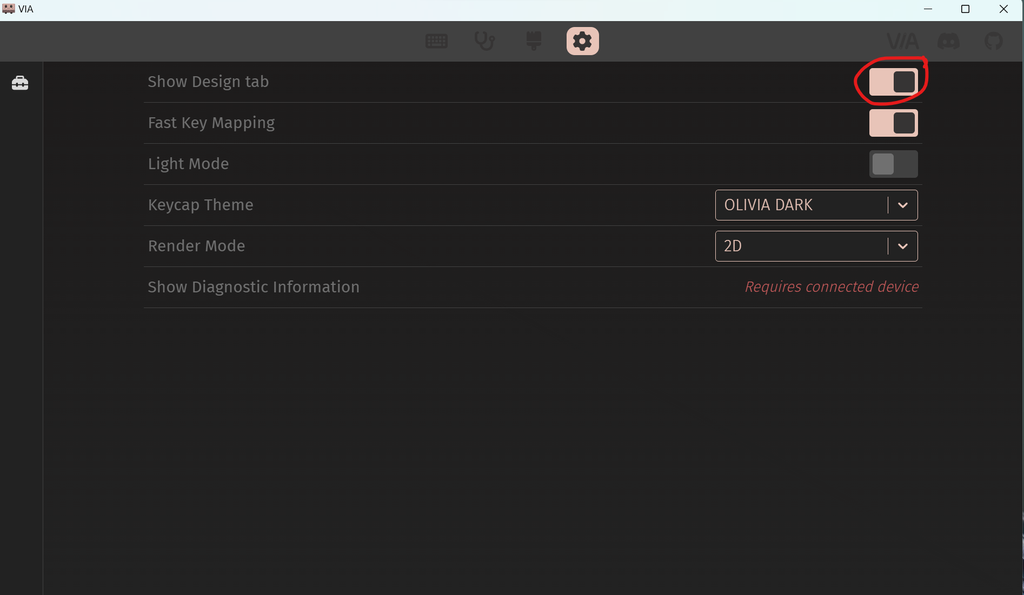Image resolution: width=1024 pixels, height=595 pixels.
Task: Maximize the VIA window
Action: click(965, 9)
